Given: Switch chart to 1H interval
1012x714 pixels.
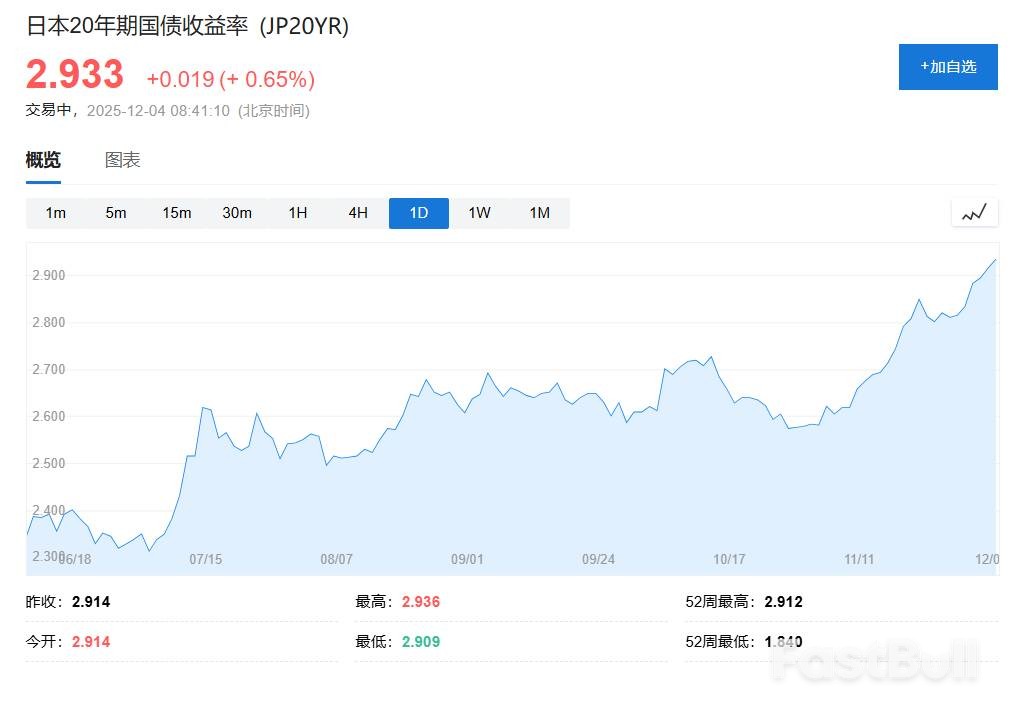Looking at the screenshot, I should [297, 212].
